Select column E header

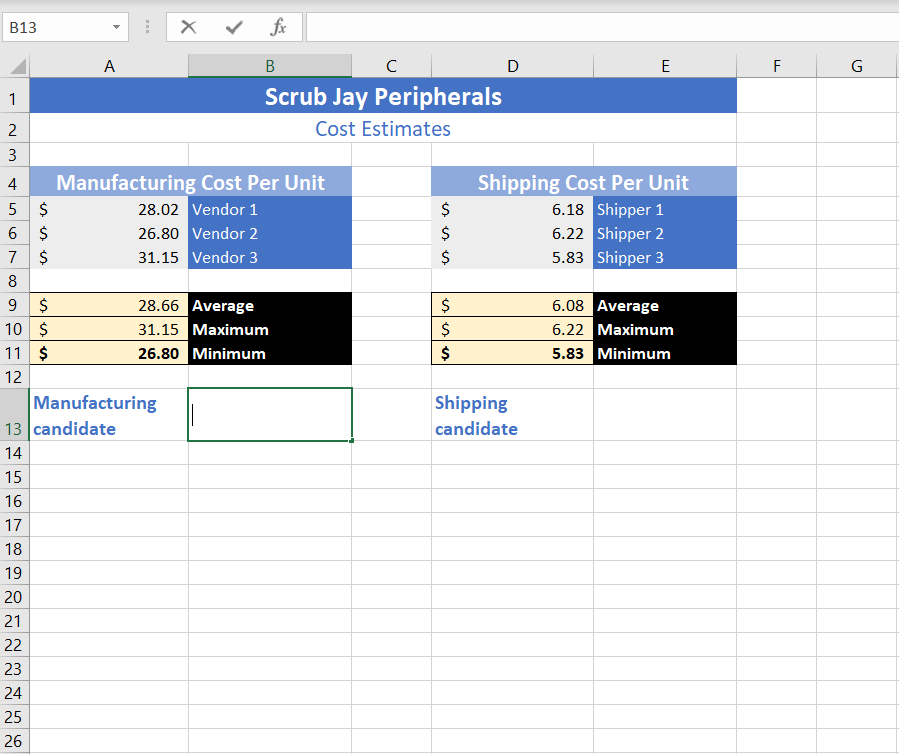tap(665, 66)
